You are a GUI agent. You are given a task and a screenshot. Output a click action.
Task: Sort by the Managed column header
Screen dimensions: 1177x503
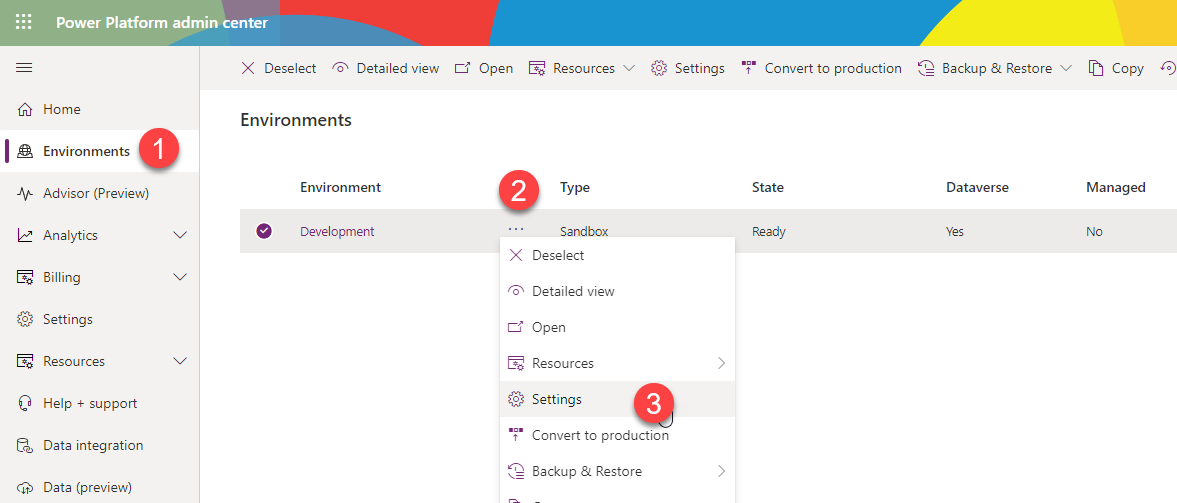pos(1115,187)
